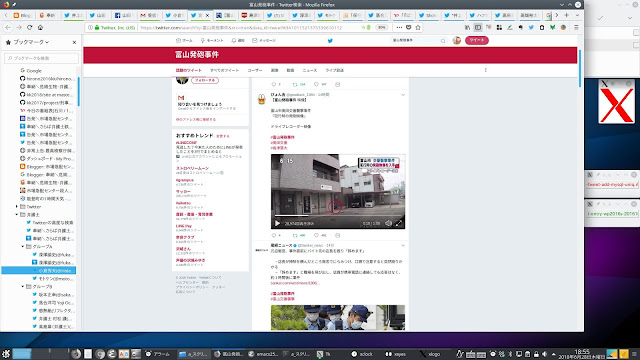
Task: Switch to xclock in the taskbar
Action: 362,354
